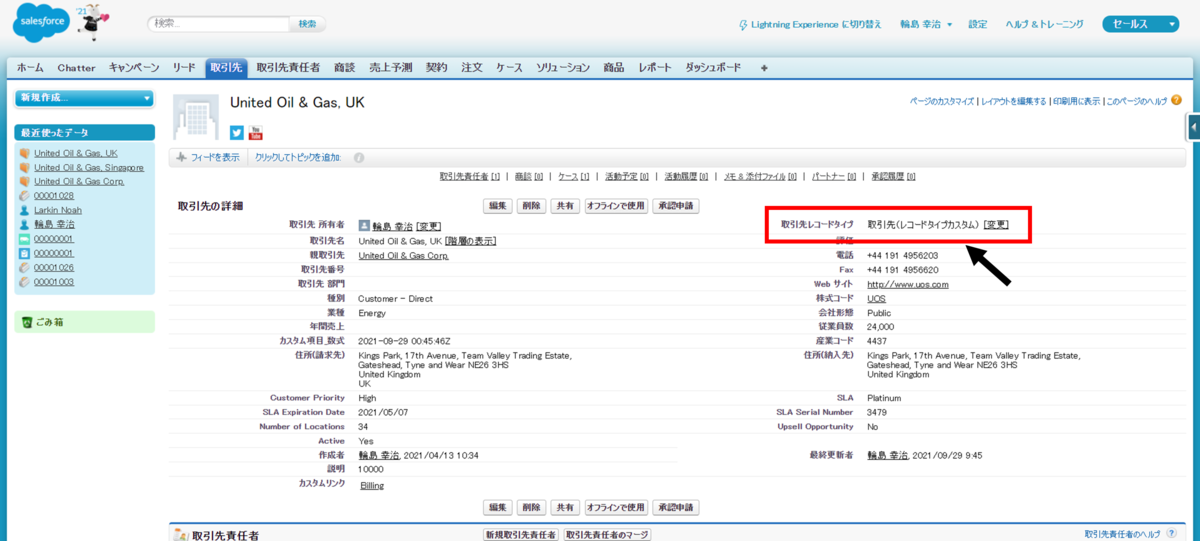Screen dimensions: 1200x541
Task: Click the info icon next to topic add
Action: click(x=359, y=158)
